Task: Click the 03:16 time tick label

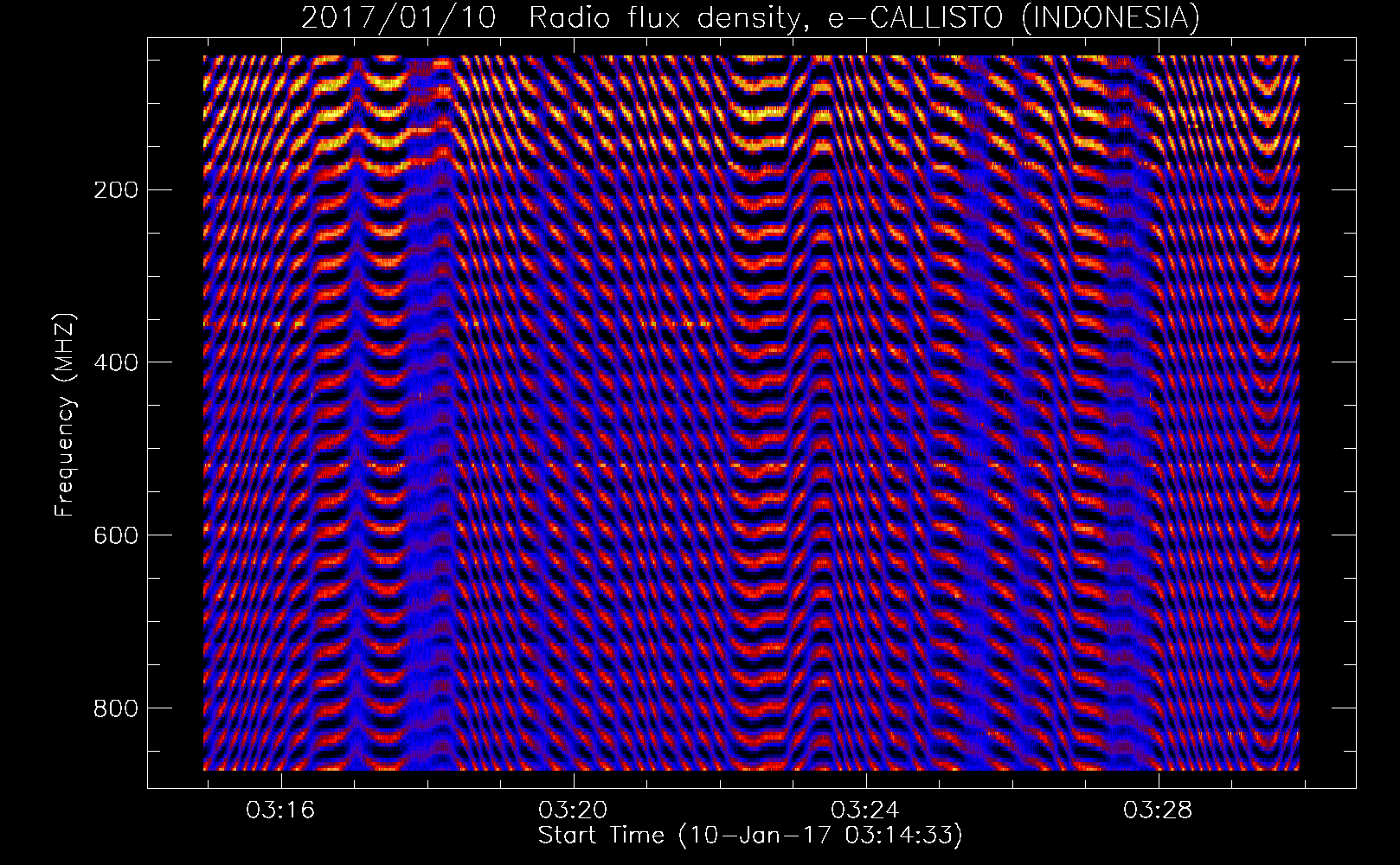Action: click(280, 811)
